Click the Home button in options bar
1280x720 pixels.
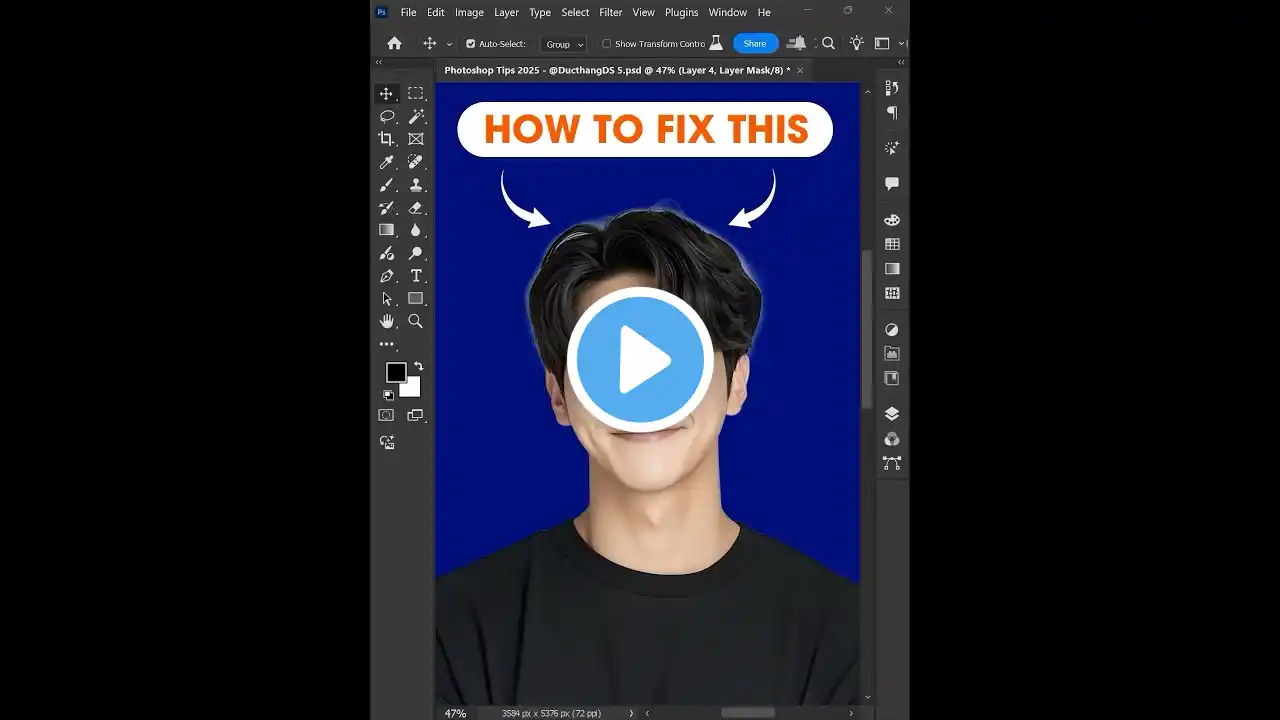(x=394, y=43)
